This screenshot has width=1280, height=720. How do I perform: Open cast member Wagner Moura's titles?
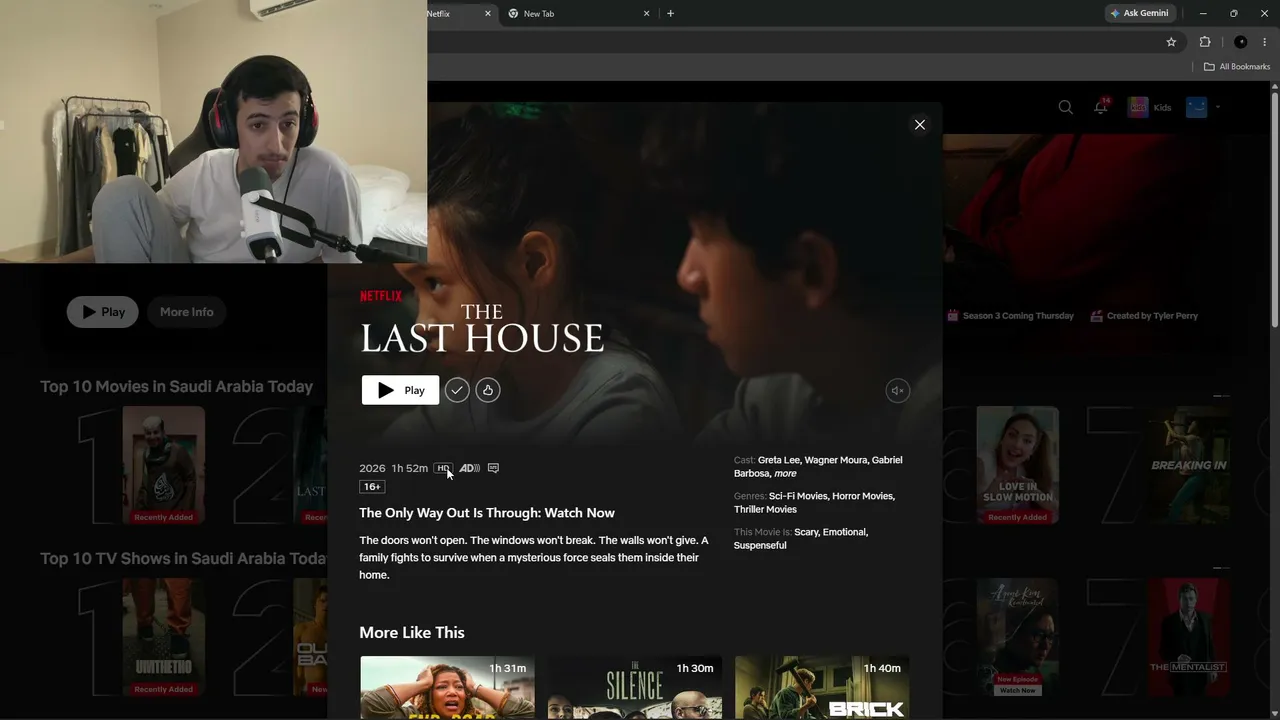click(835, 460)
